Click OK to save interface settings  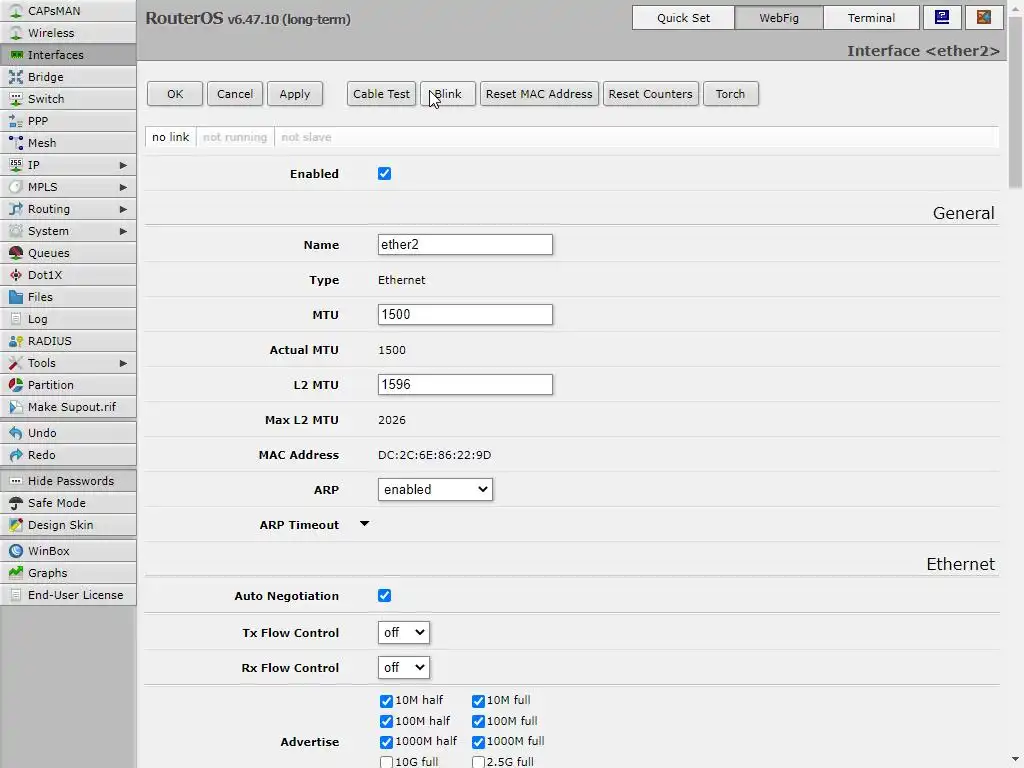point(175,94)
